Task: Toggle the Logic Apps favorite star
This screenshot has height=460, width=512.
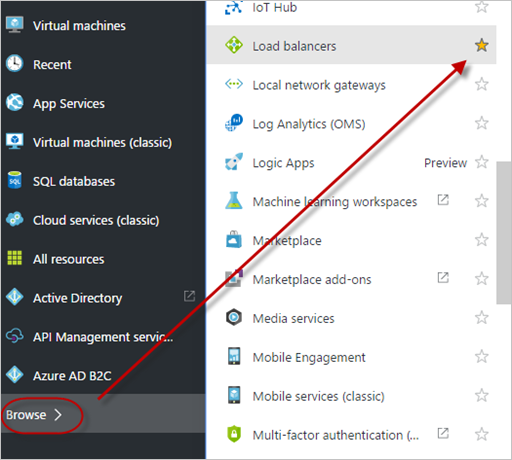Action: click(x=482, y=162)
